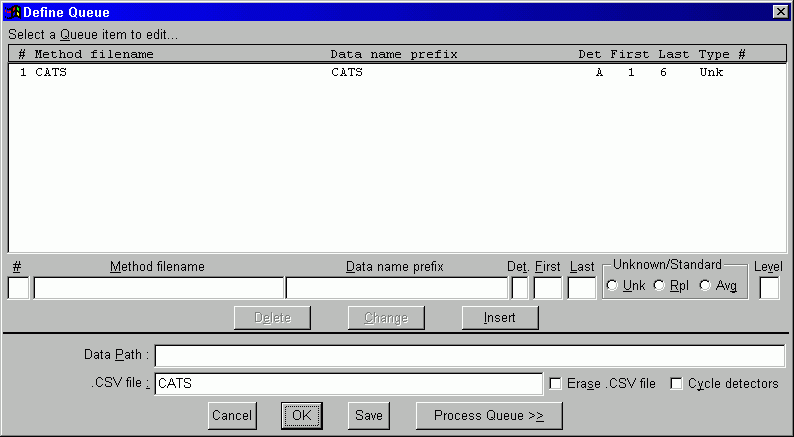This screenshot has width=794, height=437.
Task: Click the First injection number field
Action: pyautogui.click(x=547, y=288)
